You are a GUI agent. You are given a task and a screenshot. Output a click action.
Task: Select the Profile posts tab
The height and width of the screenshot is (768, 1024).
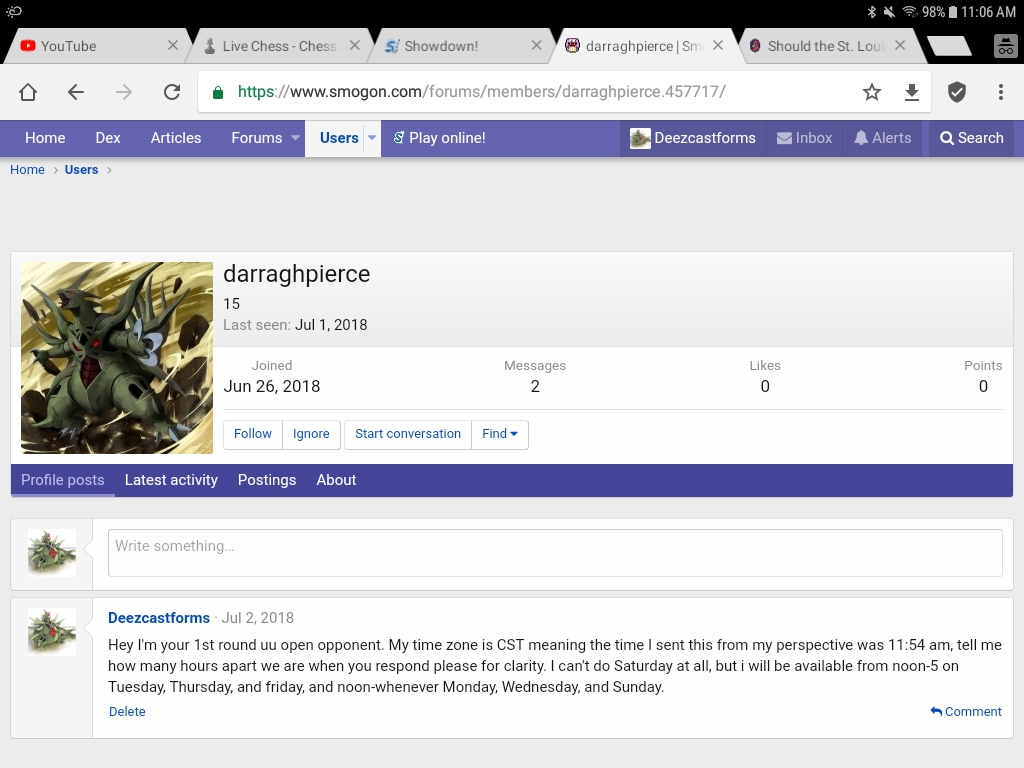(63, 480)
